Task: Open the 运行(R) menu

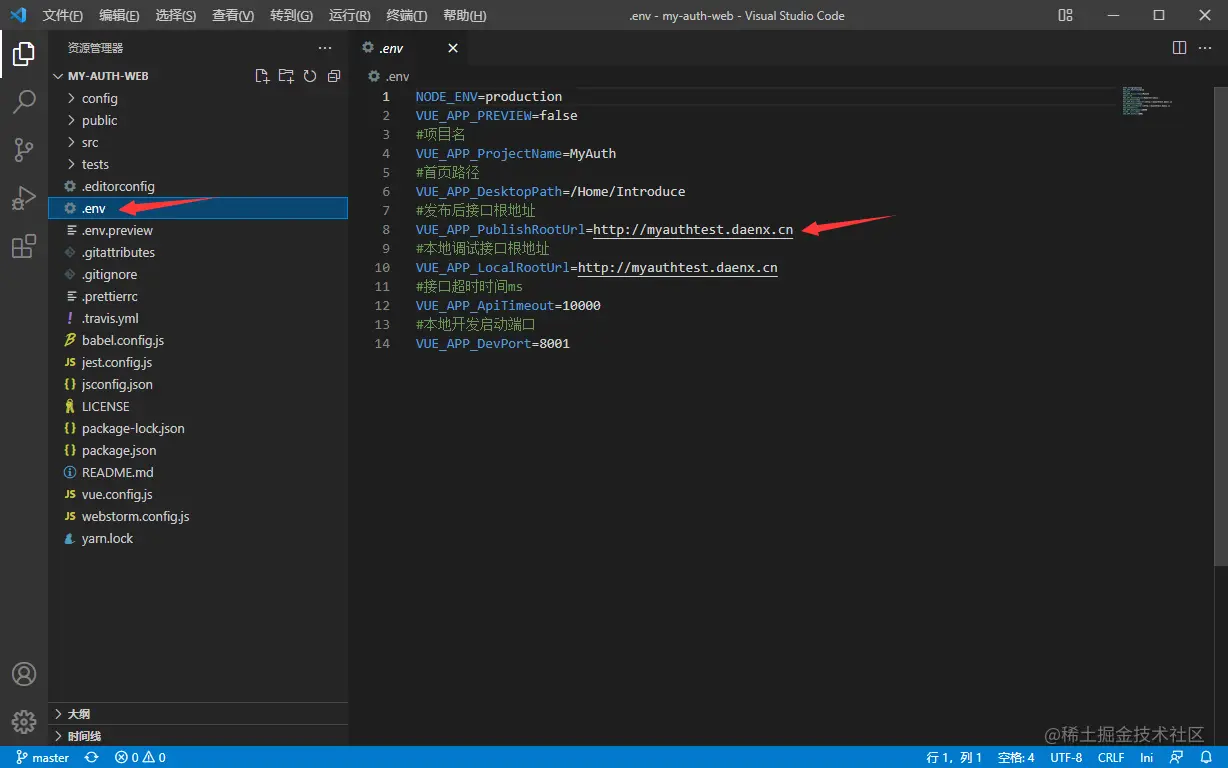Action: (349, 15)
